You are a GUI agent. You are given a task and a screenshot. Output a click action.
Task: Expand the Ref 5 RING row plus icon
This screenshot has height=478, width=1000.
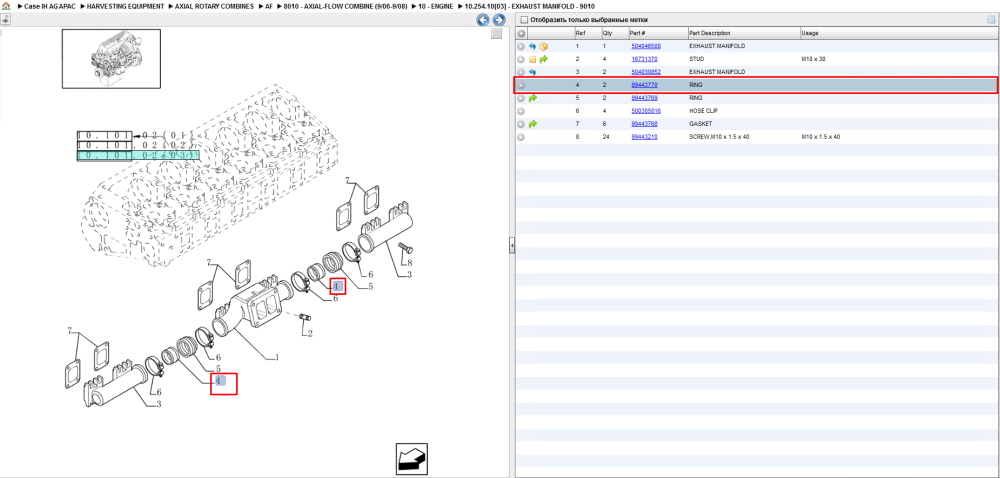(x=521, y=98)
